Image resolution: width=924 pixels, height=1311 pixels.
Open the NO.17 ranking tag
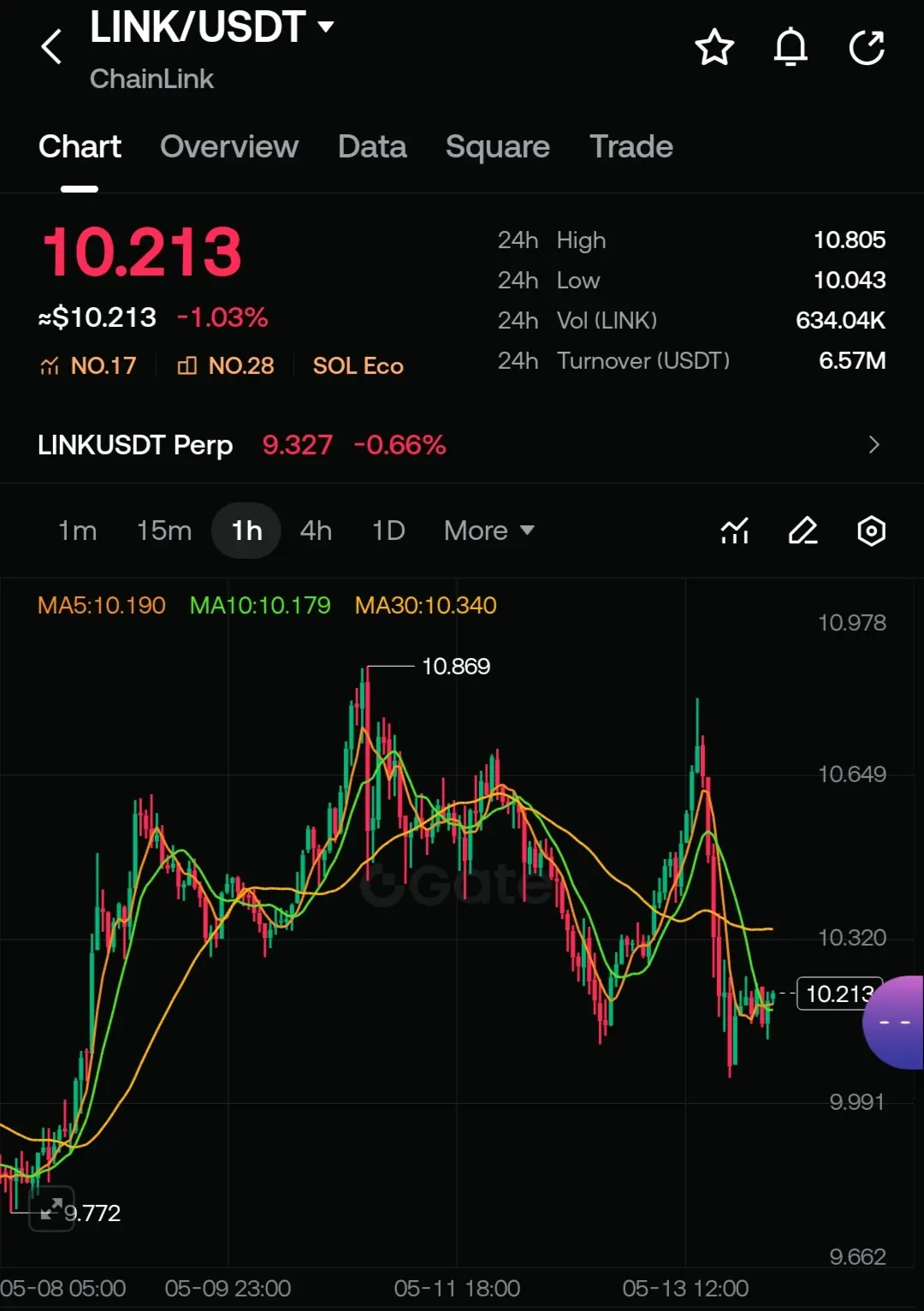click(x=88, y=366)
